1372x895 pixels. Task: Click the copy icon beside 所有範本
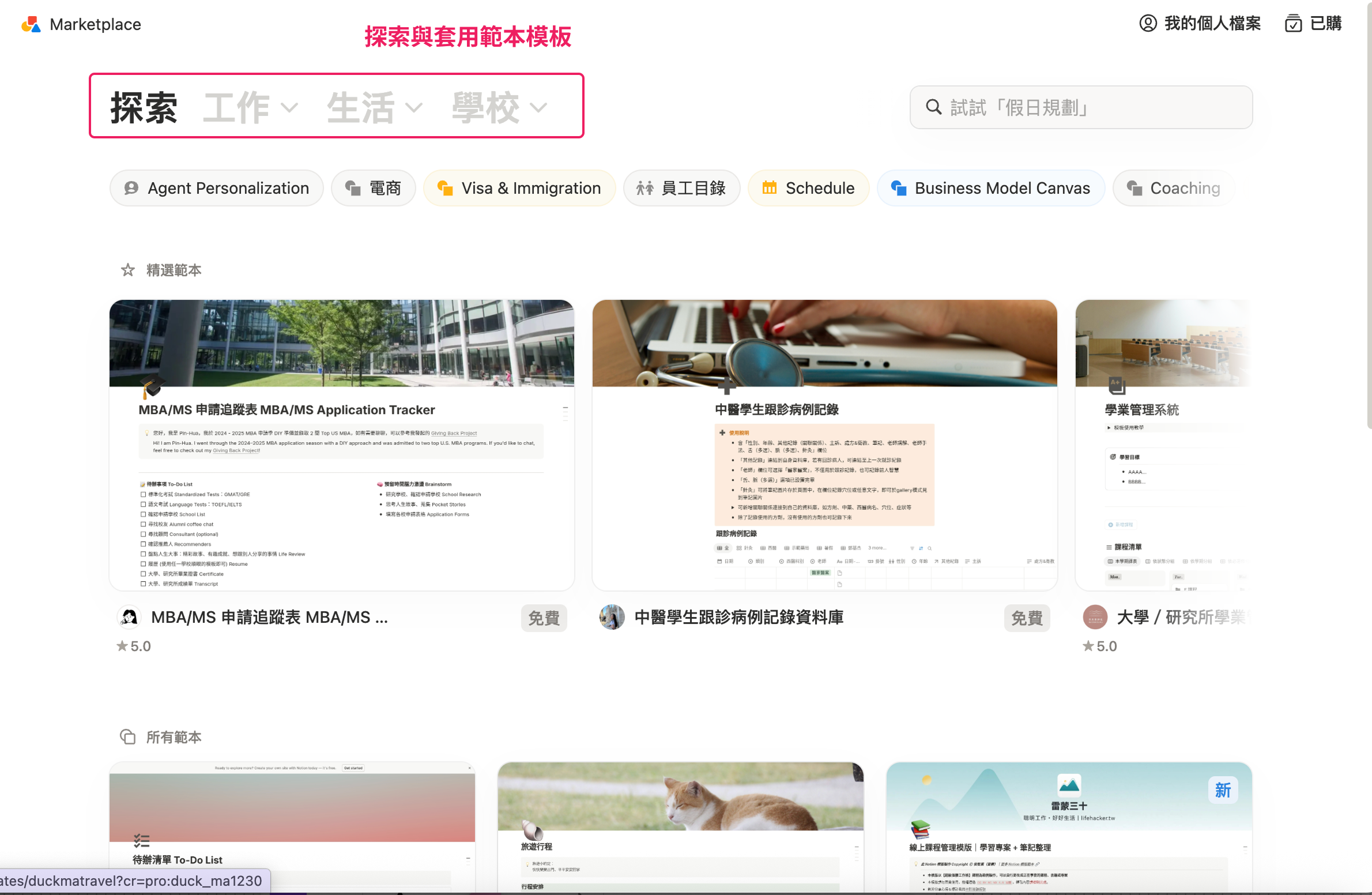tap(128, 736)
